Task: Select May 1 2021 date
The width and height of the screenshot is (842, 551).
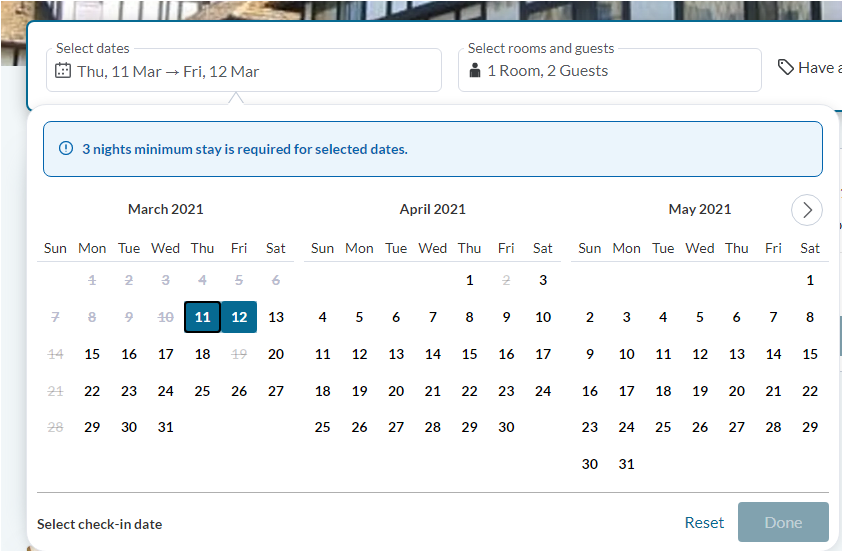Action: click(810, 280)
